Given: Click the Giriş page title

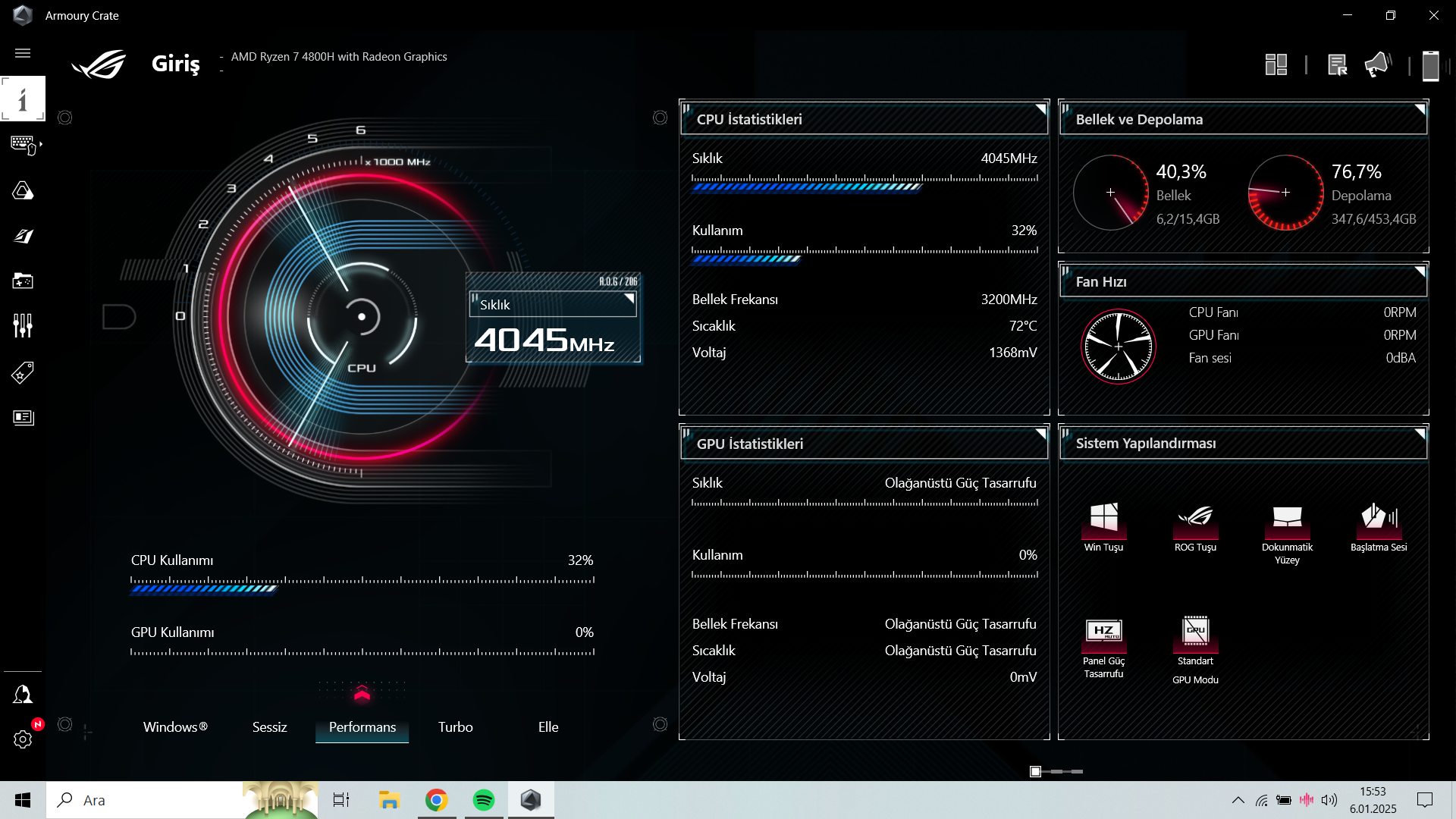Looking at the screenshot, I should point(175,64).
